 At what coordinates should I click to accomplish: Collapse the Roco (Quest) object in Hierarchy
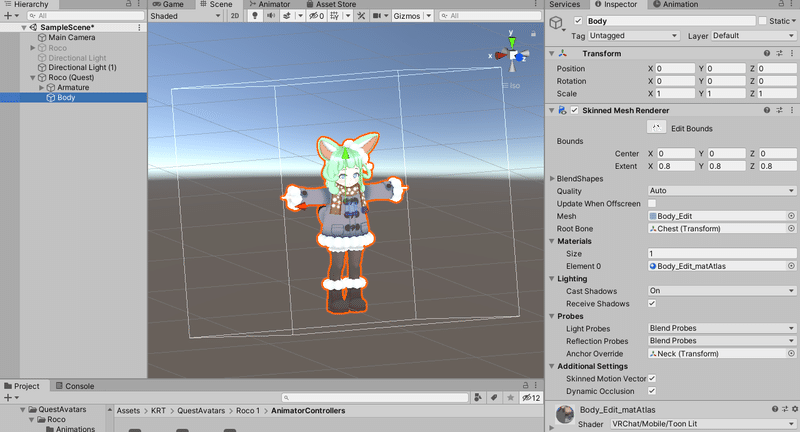click(33, 78)
